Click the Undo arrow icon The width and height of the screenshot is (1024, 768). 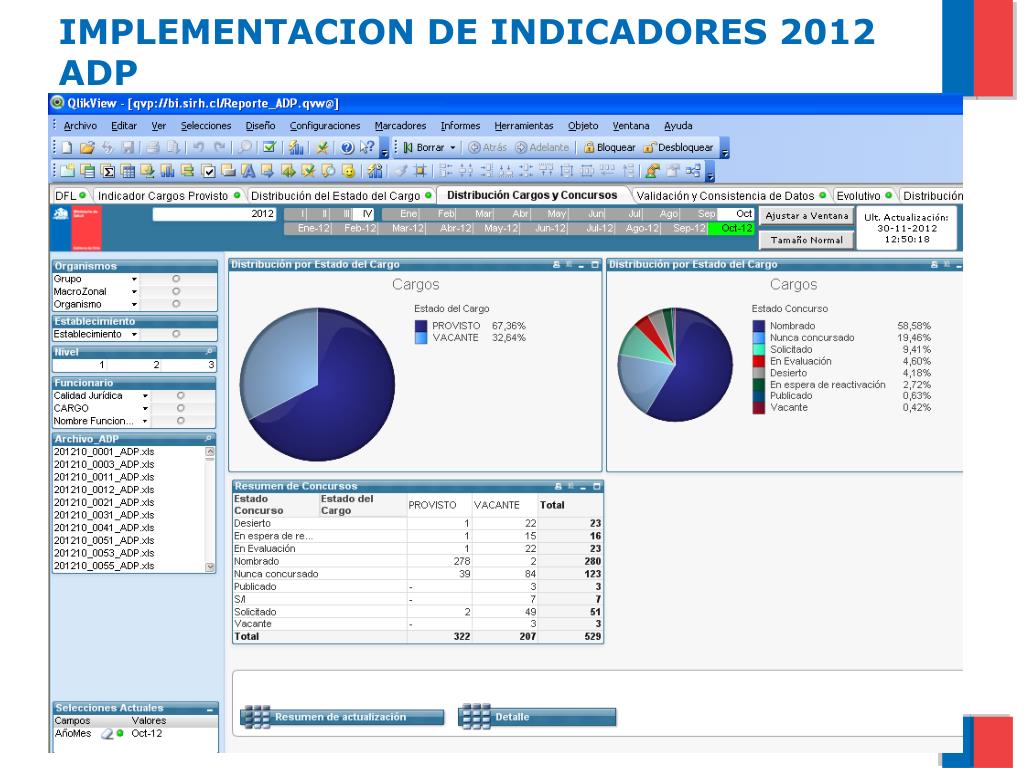(199, 148)
